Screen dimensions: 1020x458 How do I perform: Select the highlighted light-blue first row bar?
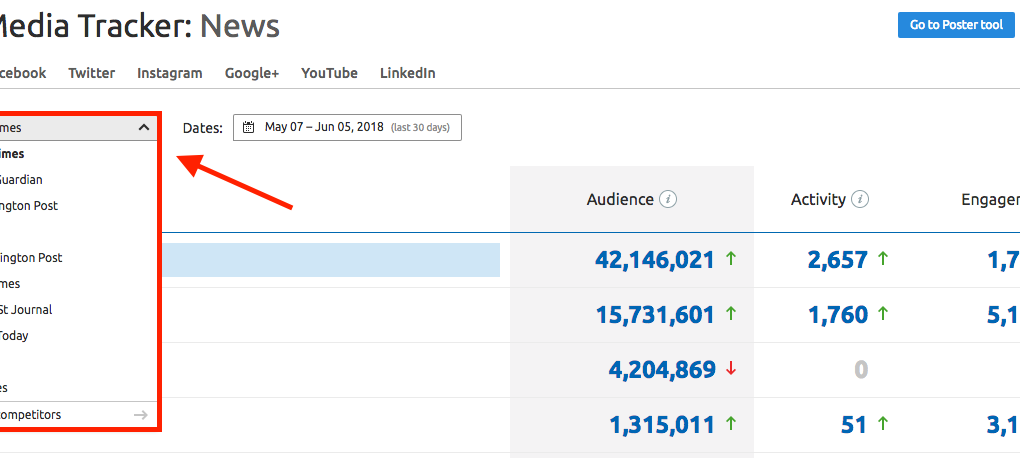pyautogui.click(x=330, y=260)
